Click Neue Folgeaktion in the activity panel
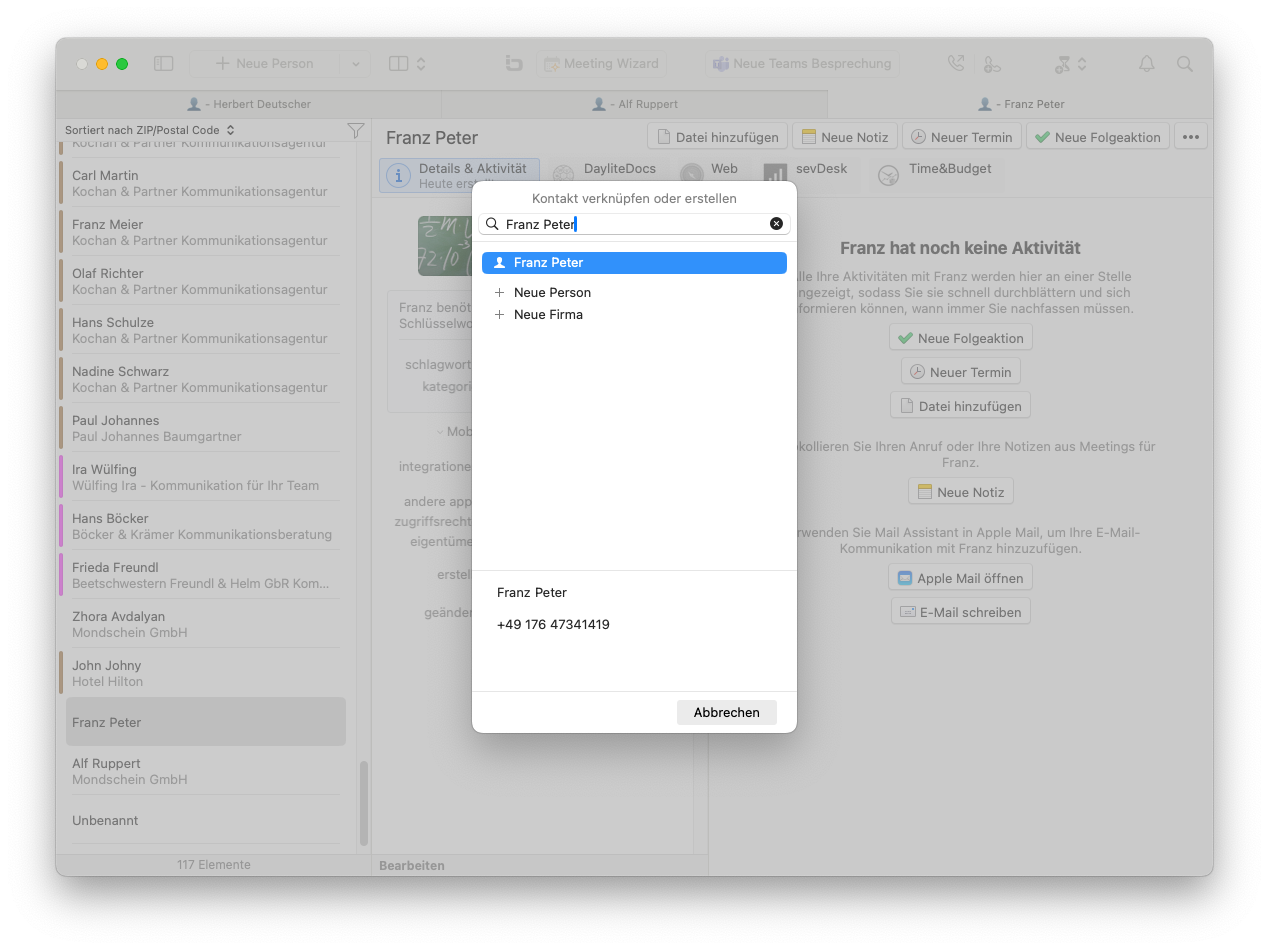Viewport: 1269px width, 950px height. [961, 338]
